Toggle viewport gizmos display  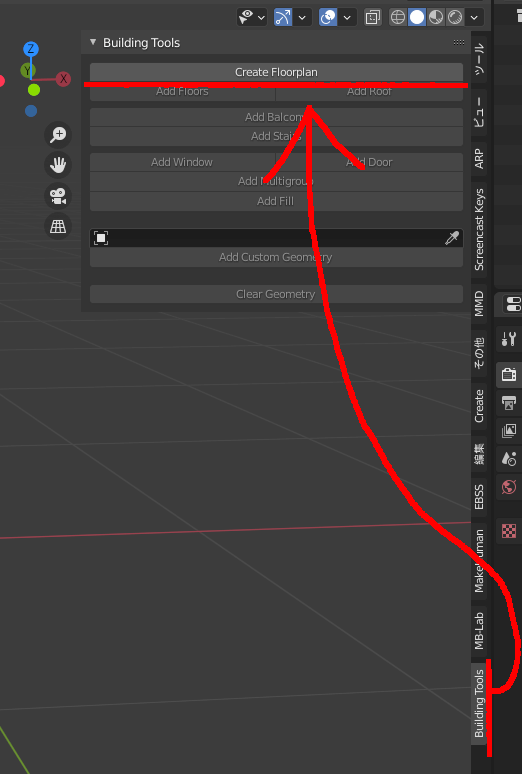point(283,17)
